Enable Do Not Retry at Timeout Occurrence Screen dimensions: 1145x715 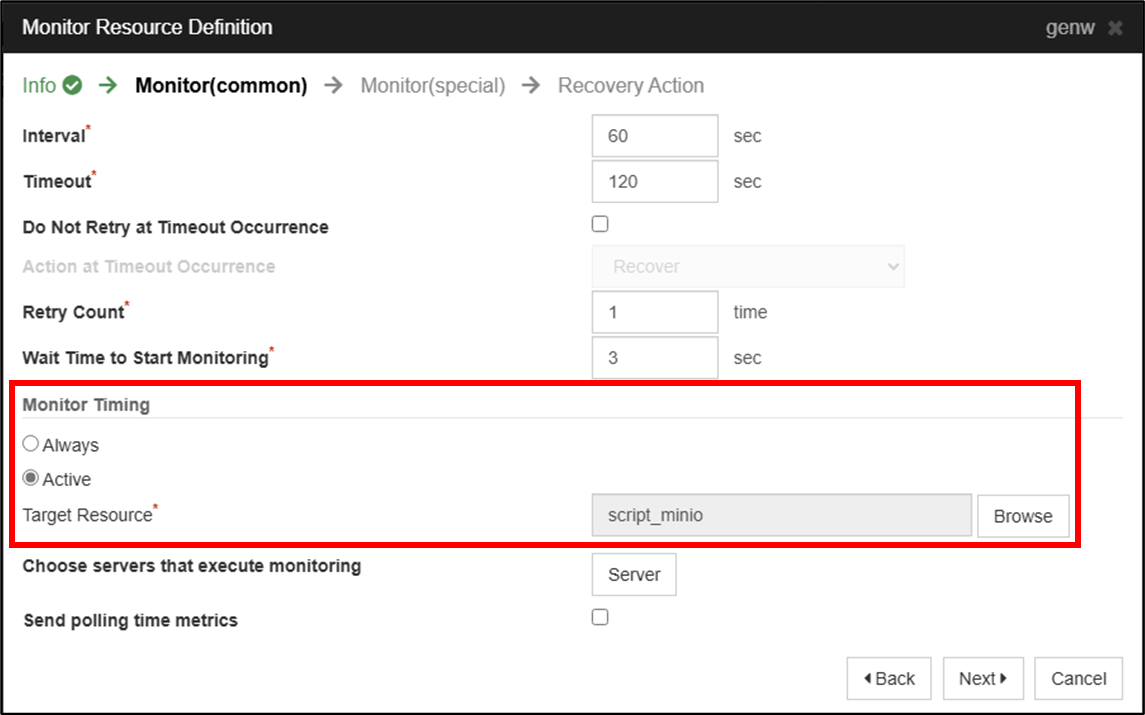(599, 223)
